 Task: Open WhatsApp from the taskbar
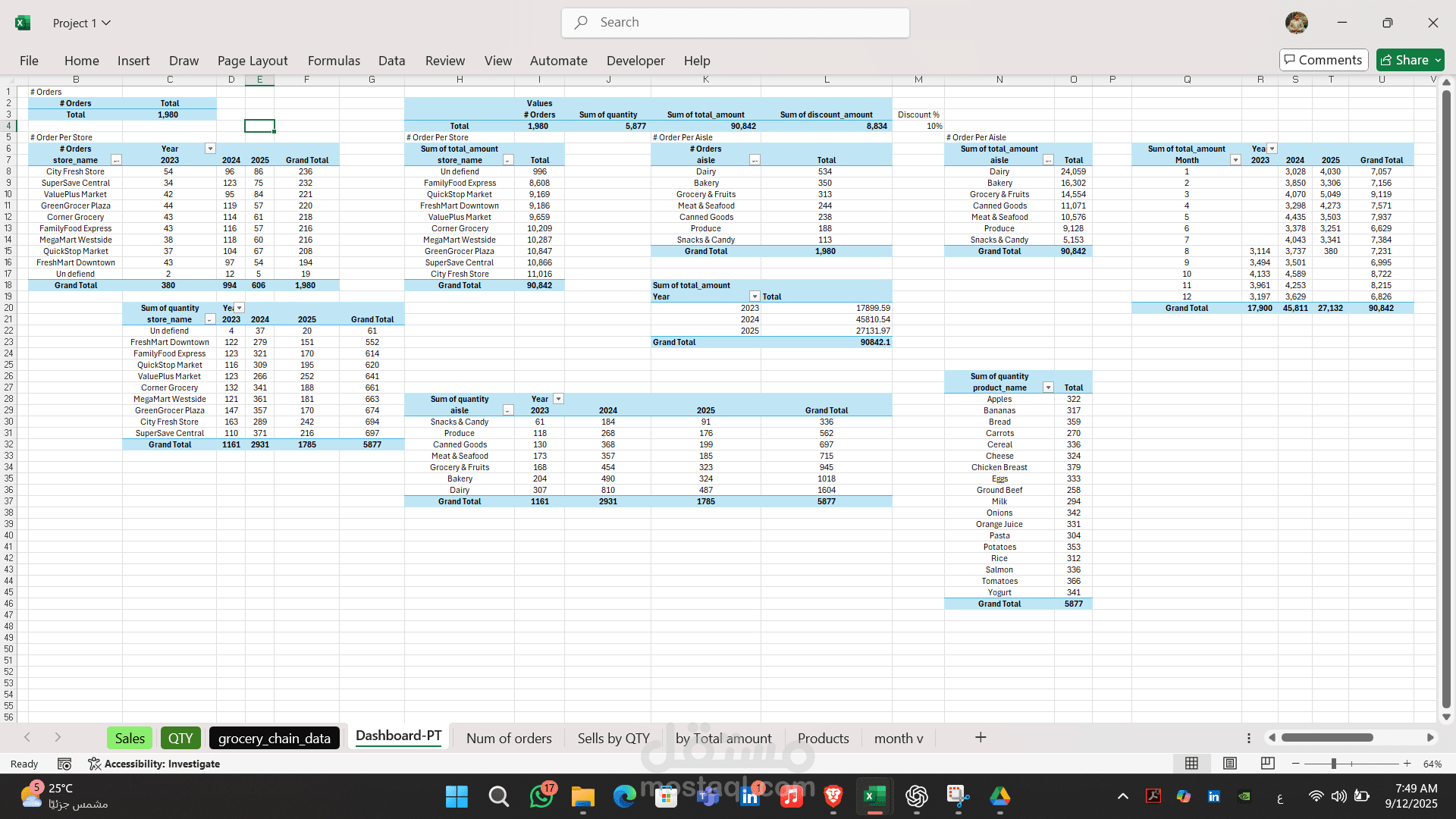click(x=541, y=796)
